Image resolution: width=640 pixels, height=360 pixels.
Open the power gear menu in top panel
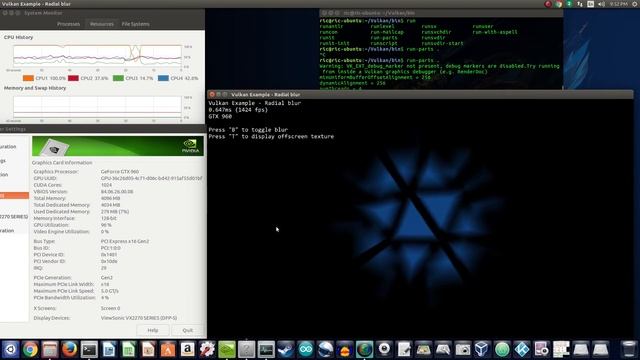635,4
